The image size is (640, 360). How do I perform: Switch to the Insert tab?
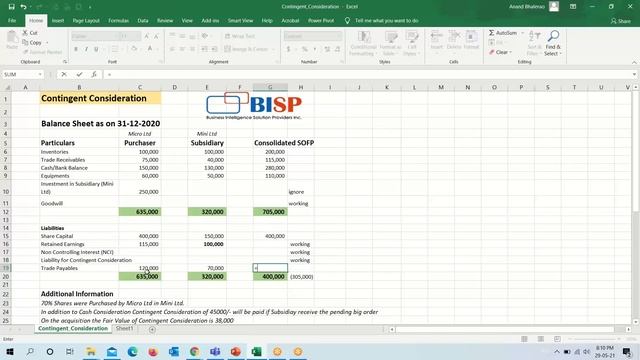(x=58, y=20)
